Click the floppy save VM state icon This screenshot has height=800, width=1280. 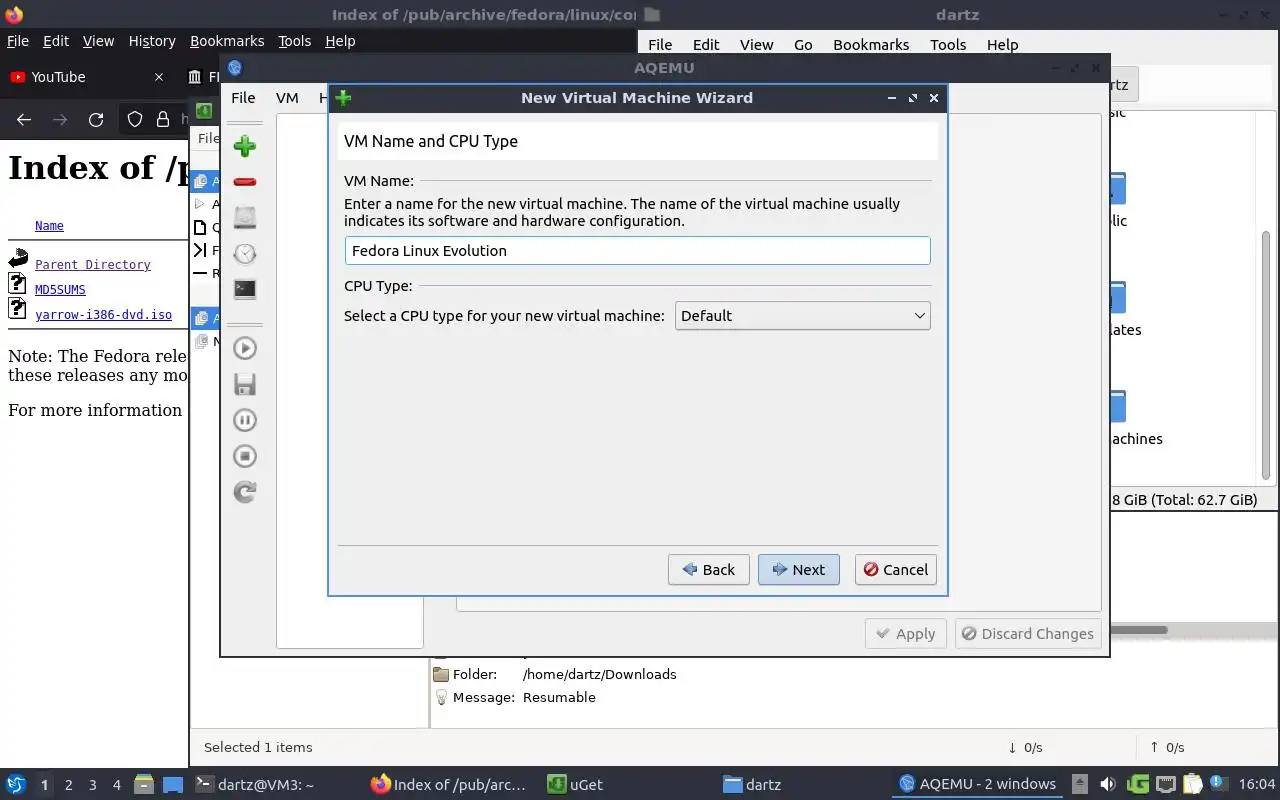[x=245, y=384]
